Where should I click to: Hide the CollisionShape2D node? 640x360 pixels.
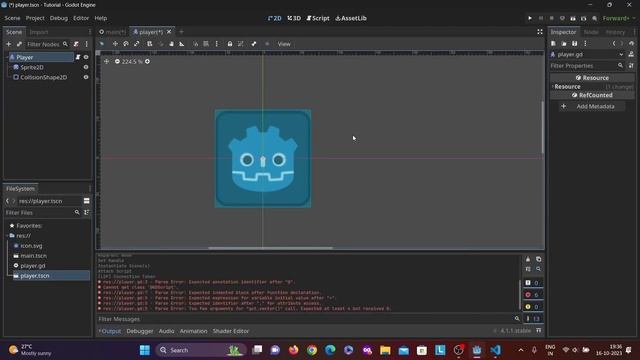pos(86,77)
